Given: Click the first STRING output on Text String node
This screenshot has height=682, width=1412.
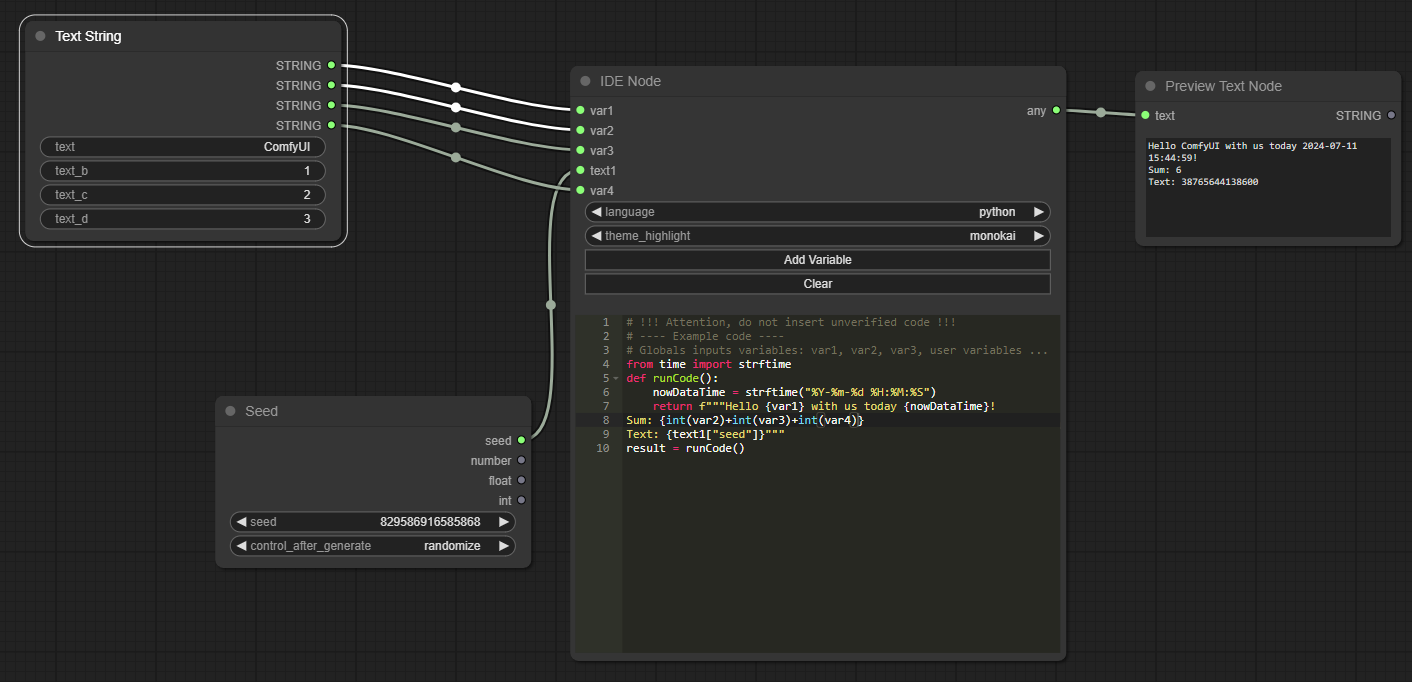Looking at the screenshot, I should 331,65.
